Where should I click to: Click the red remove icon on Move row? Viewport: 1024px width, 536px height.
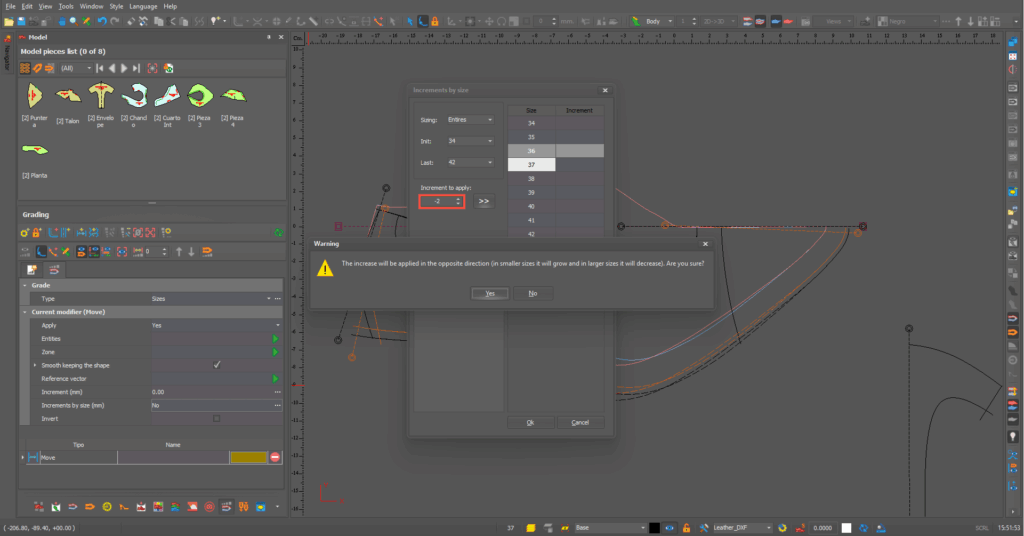[275, 457]
